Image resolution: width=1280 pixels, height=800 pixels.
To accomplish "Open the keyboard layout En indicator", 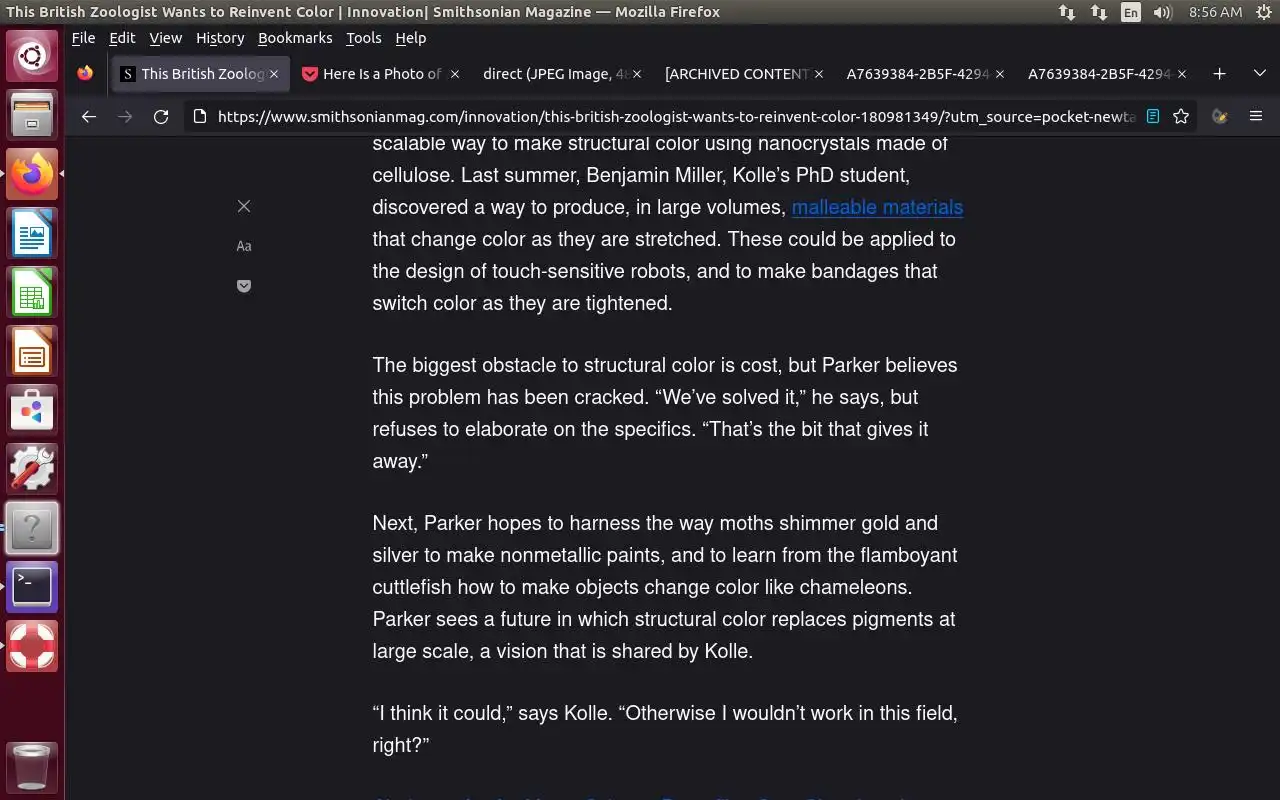I will pyautogui.click(x=1130, y=12).
